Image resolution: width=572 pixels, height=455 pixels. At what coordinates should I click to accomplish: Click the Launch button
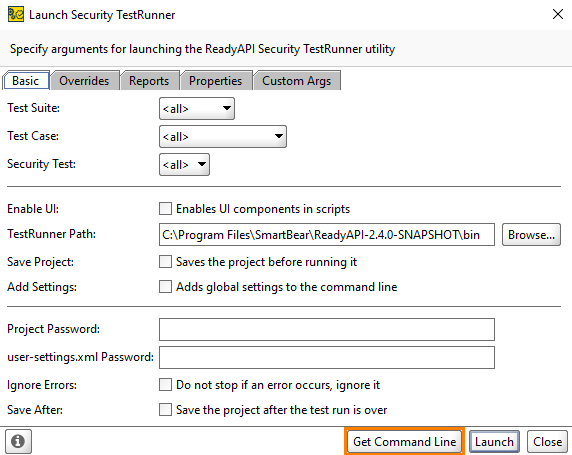point(494,441)
